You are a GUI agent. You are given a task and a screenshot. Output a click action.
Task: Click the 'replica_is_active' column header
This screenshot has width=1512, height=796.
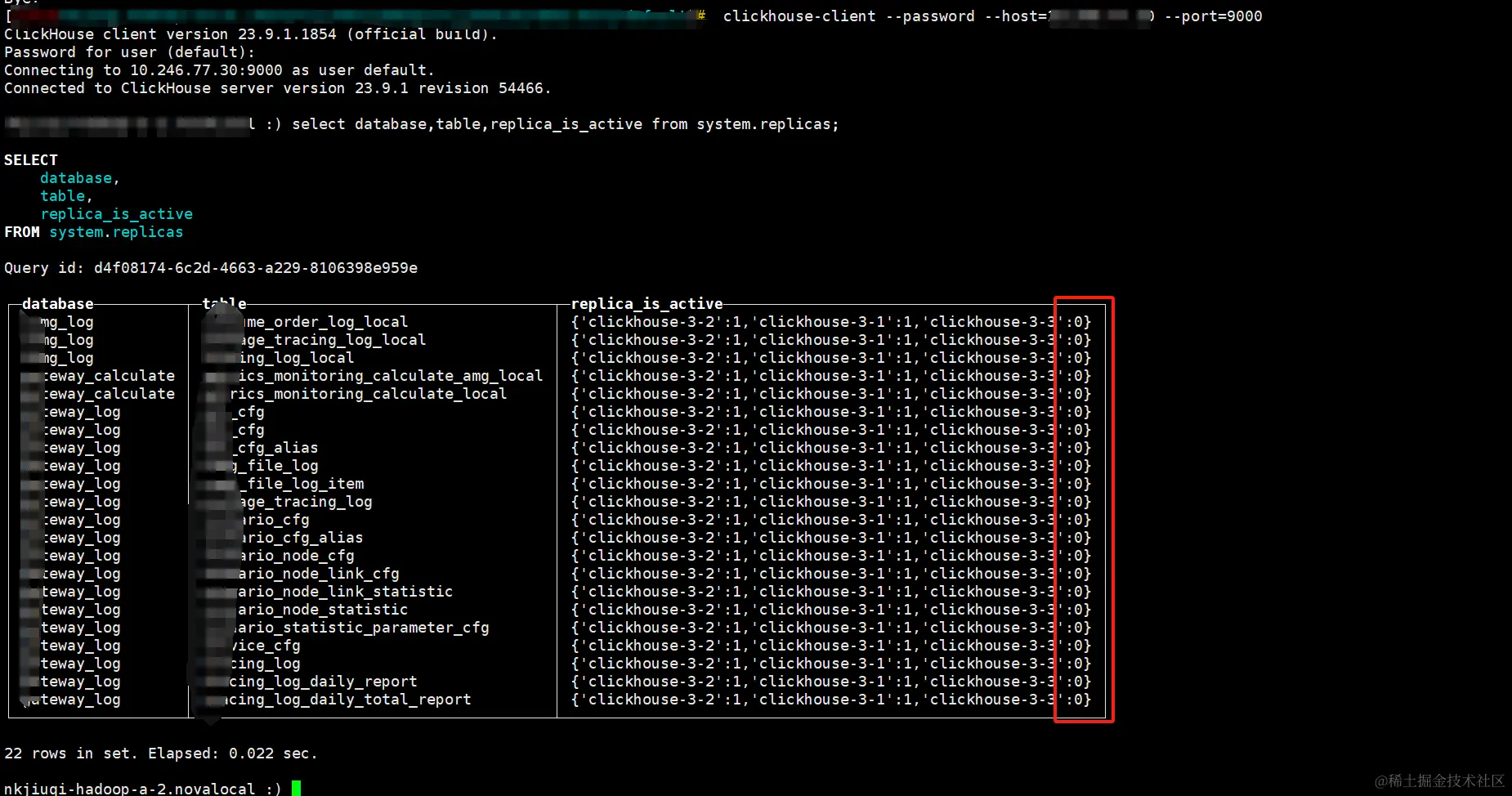click(646, 304)
